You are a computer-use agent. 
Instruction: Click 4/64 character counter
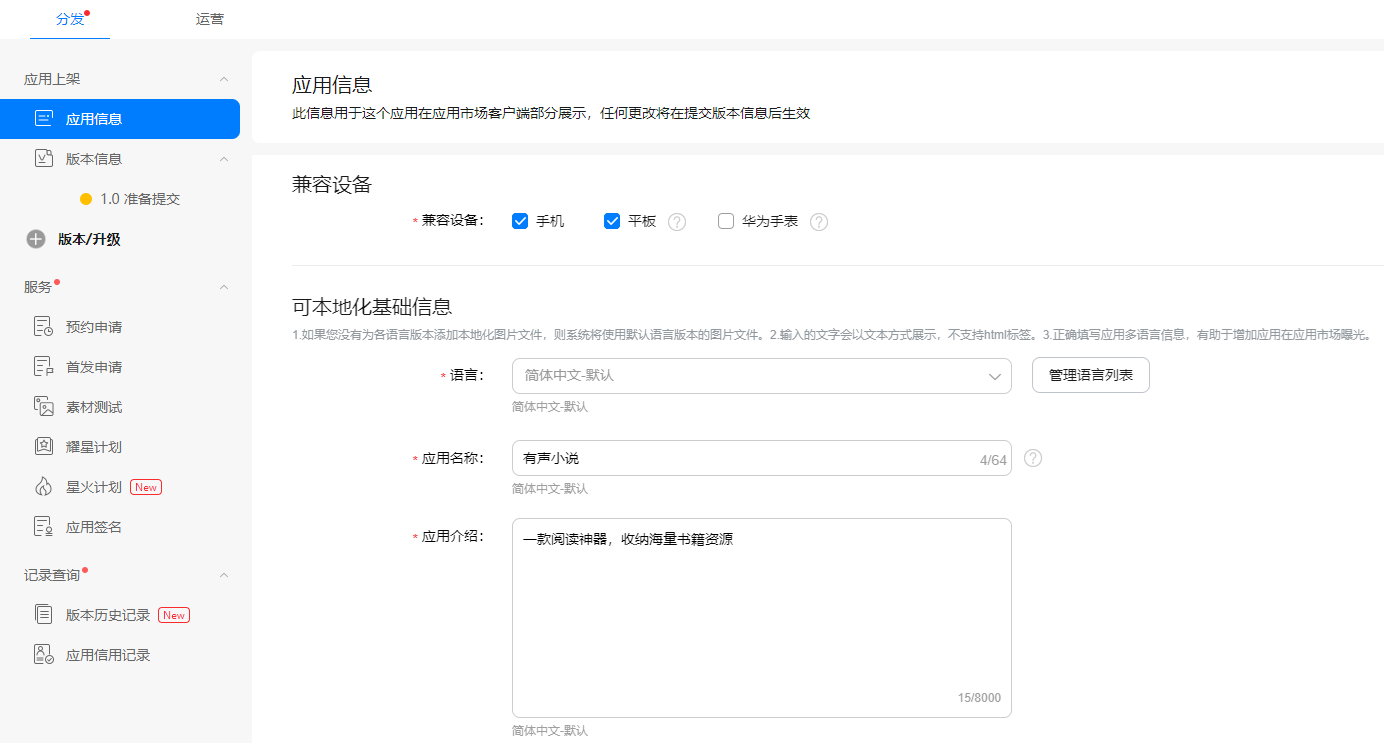coord(993,460)
